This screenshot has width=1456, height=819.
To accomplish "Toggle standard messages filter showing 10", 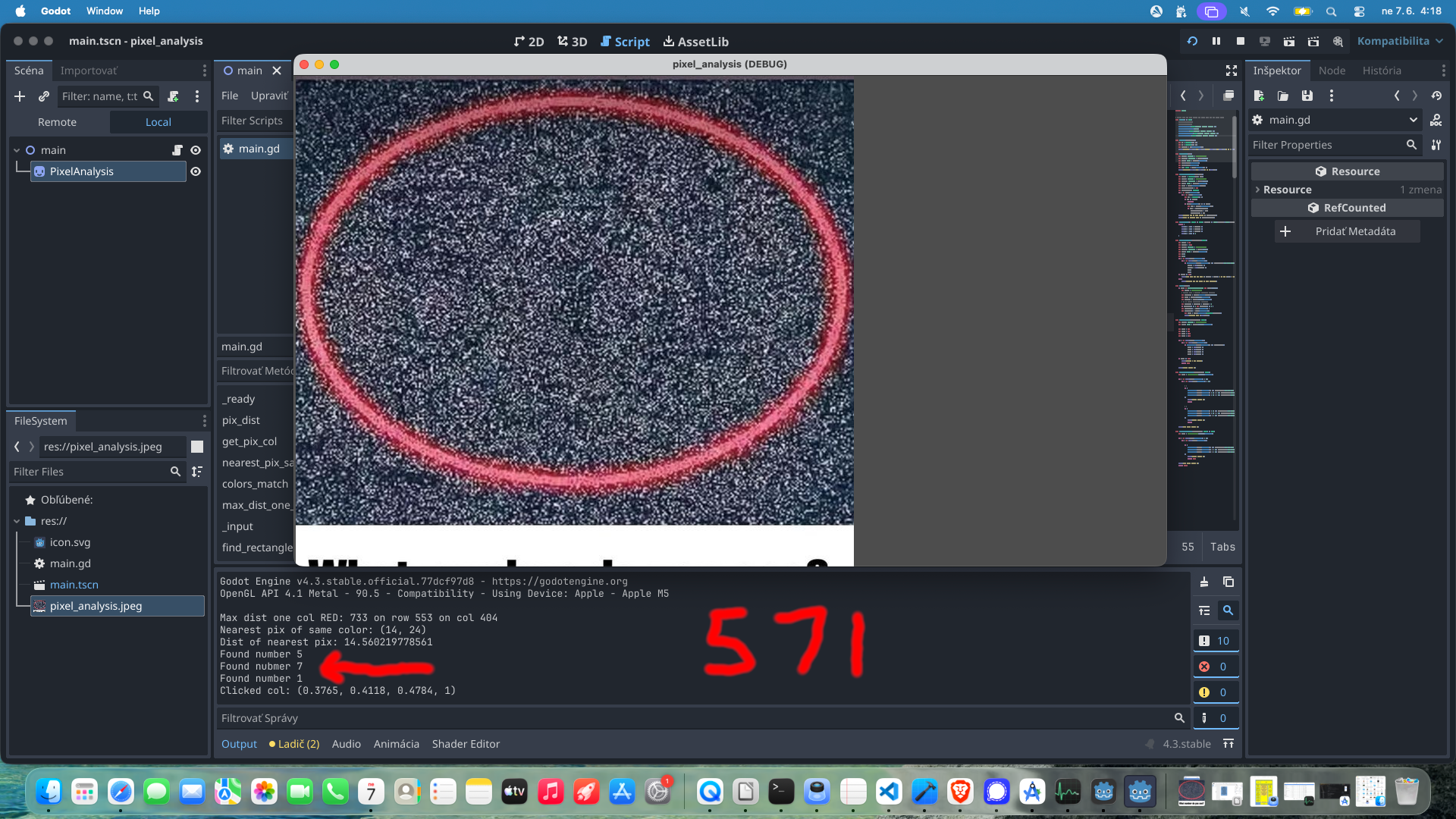I will pyautogui.click(x=1216, y=641).
